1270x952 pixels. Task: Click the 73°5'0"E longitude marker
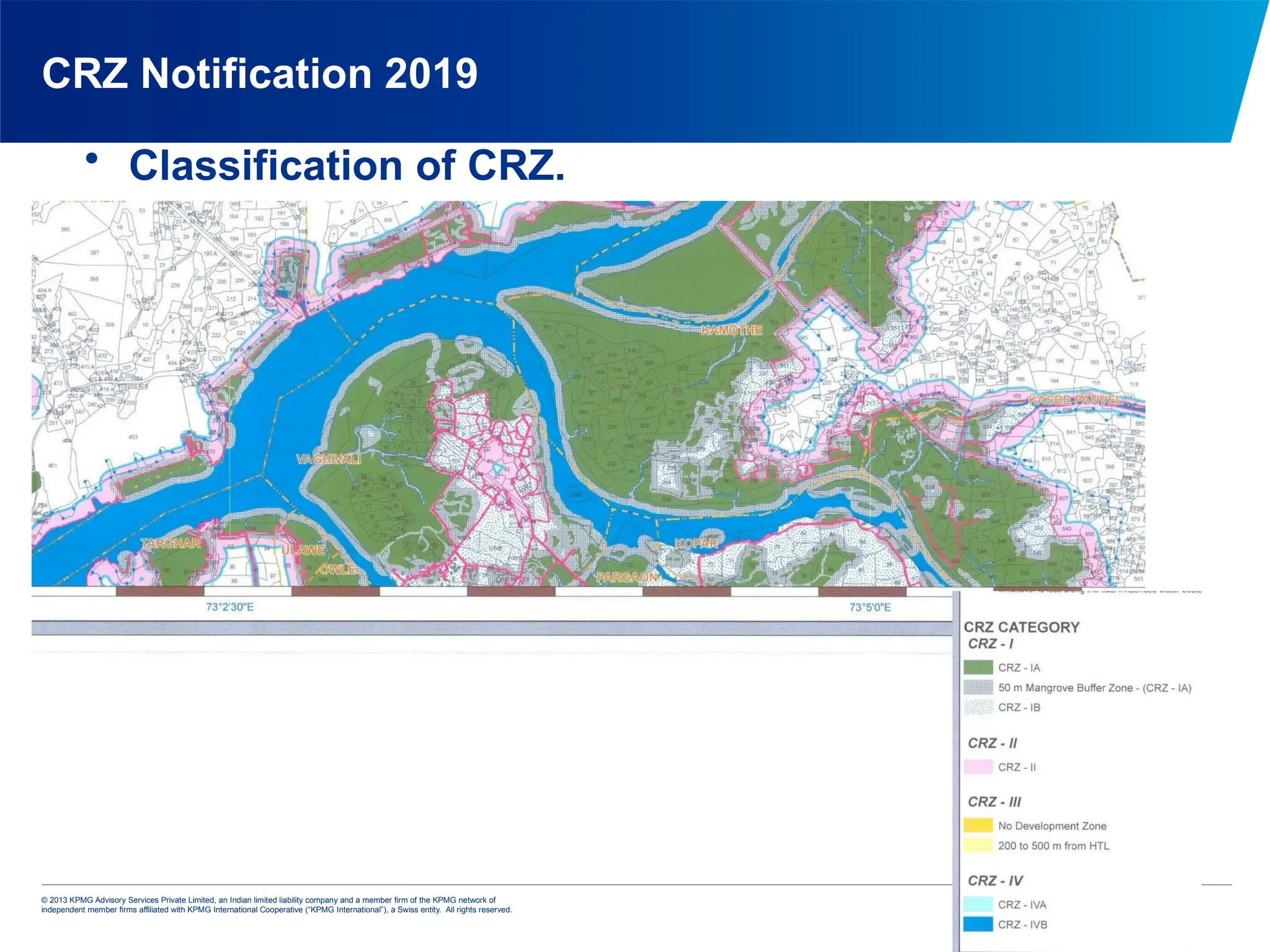[x=870, y=607]
